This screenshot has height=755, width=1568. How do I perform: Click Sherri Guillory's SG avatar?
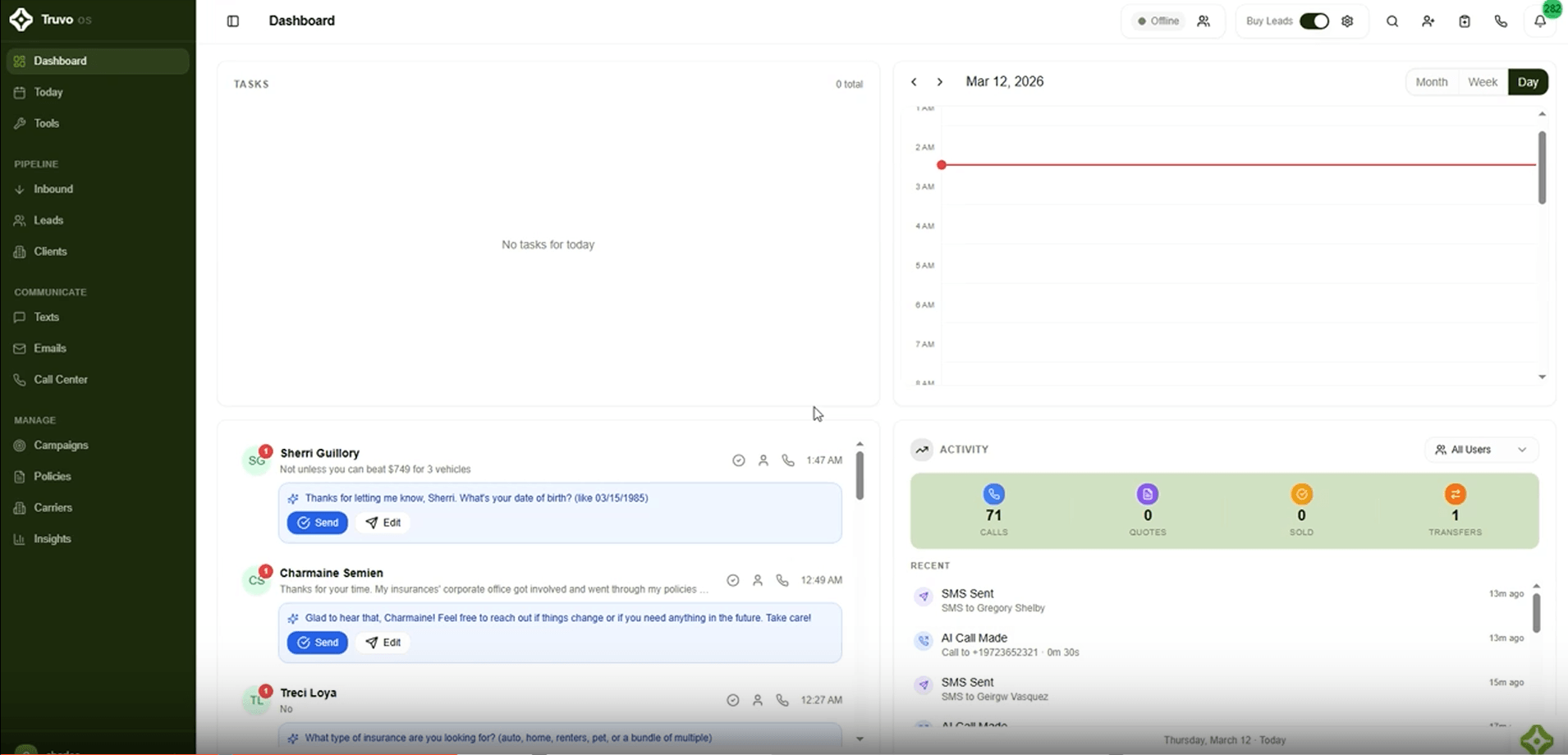pyautogui.click(x=256, y=461)
